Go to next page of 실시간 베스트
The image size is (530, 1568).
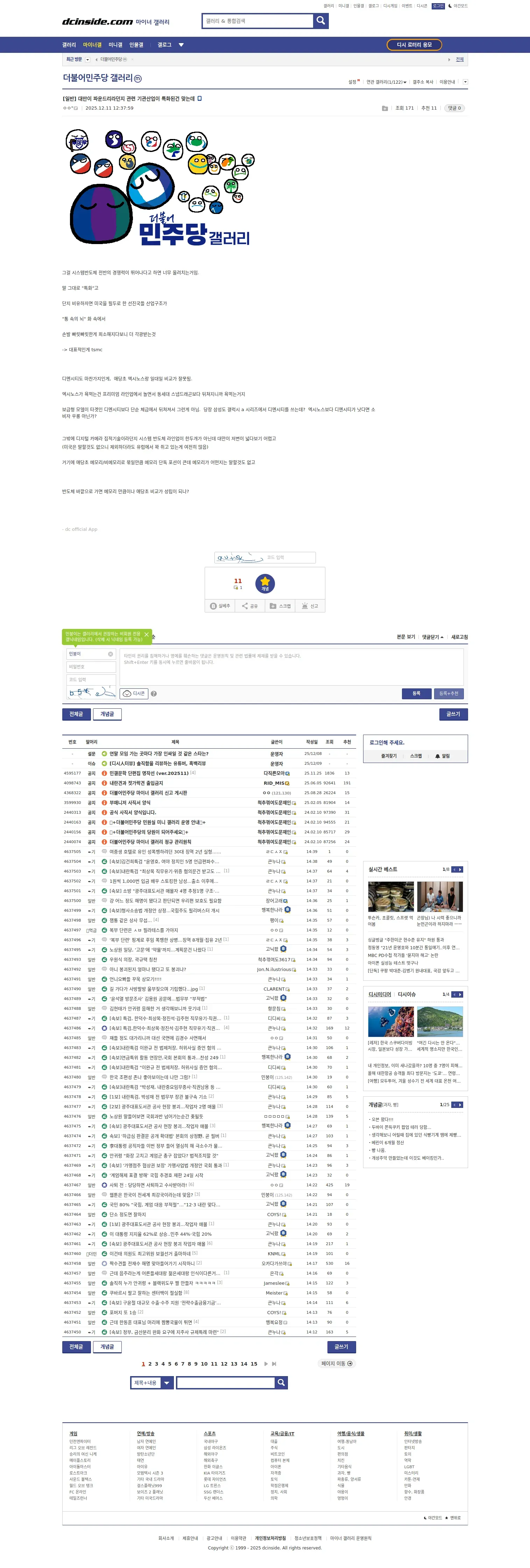tap(460, 870)
